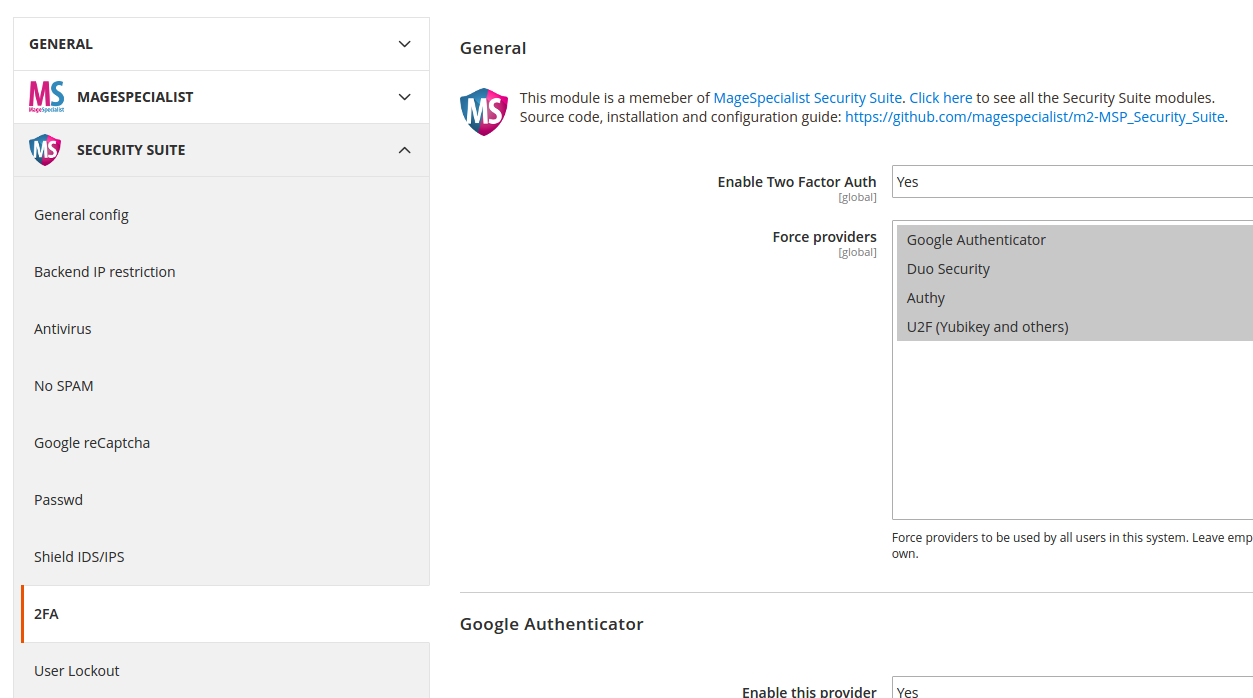
Task: Expand the MageSpecialist section chevron
Action: [x=404, y=97]
